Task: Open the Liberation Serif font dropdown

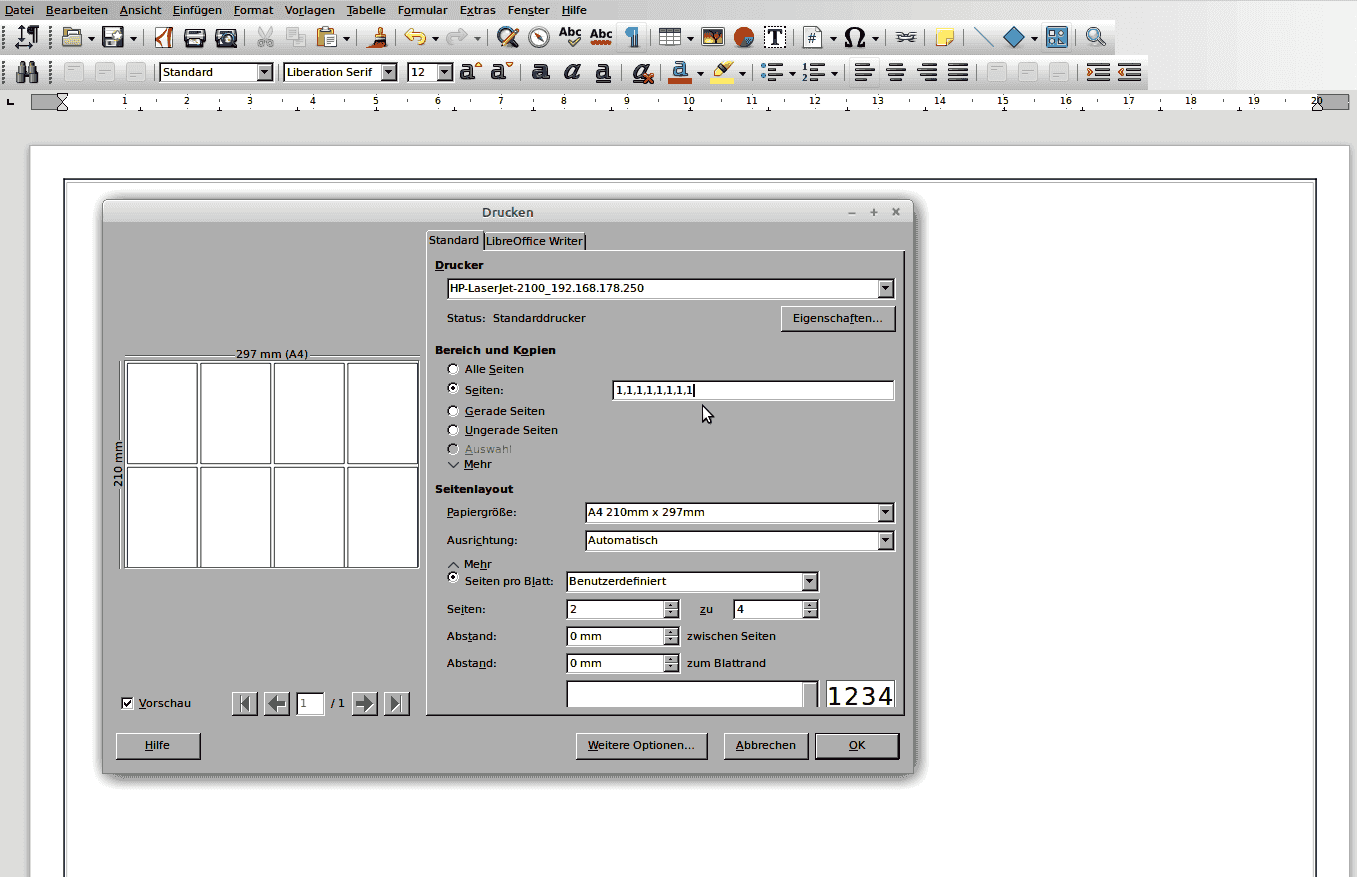Action: click(389, 72)
